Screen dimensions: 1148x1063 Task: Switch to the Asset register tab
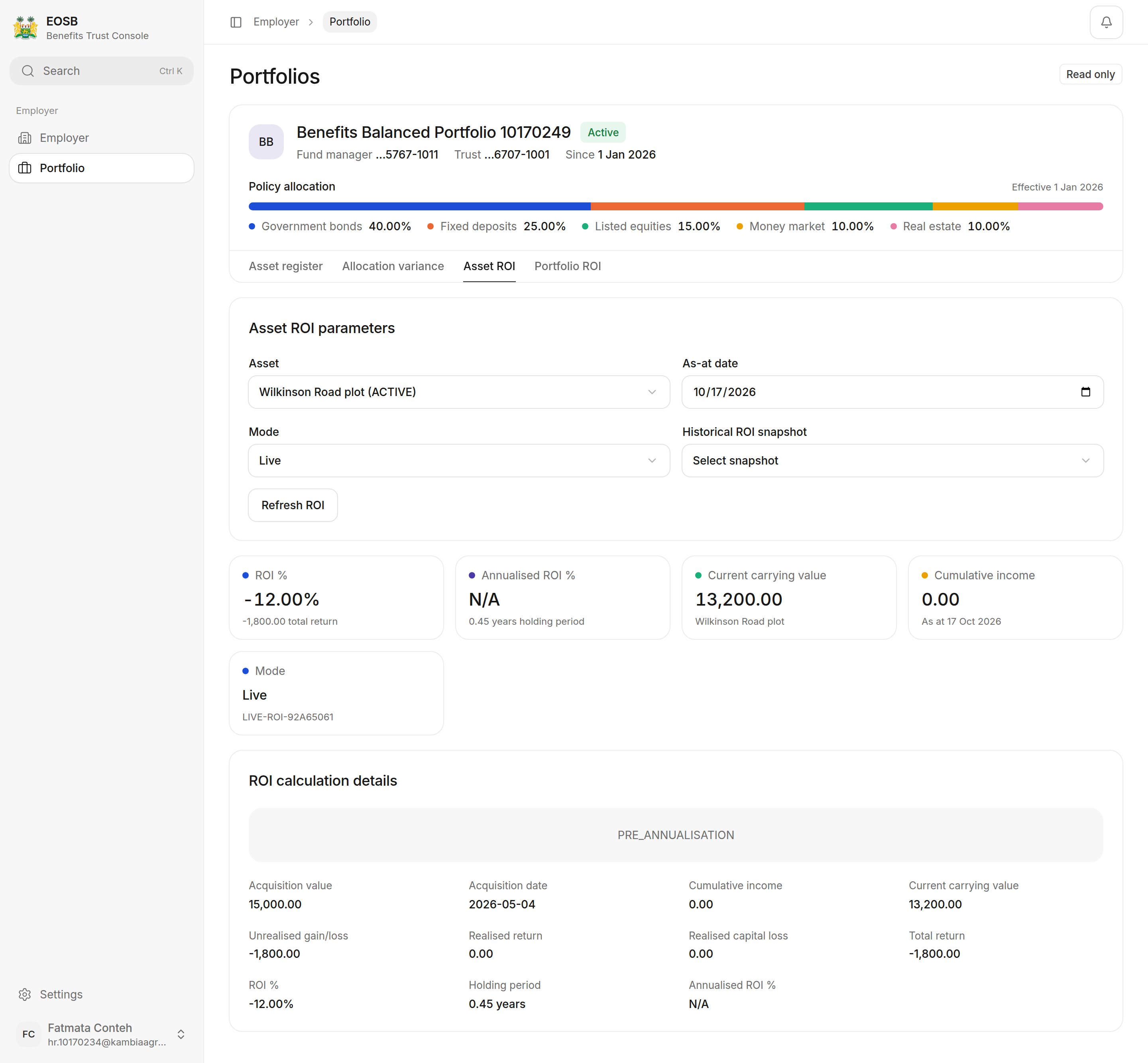(x=285, y=266)
